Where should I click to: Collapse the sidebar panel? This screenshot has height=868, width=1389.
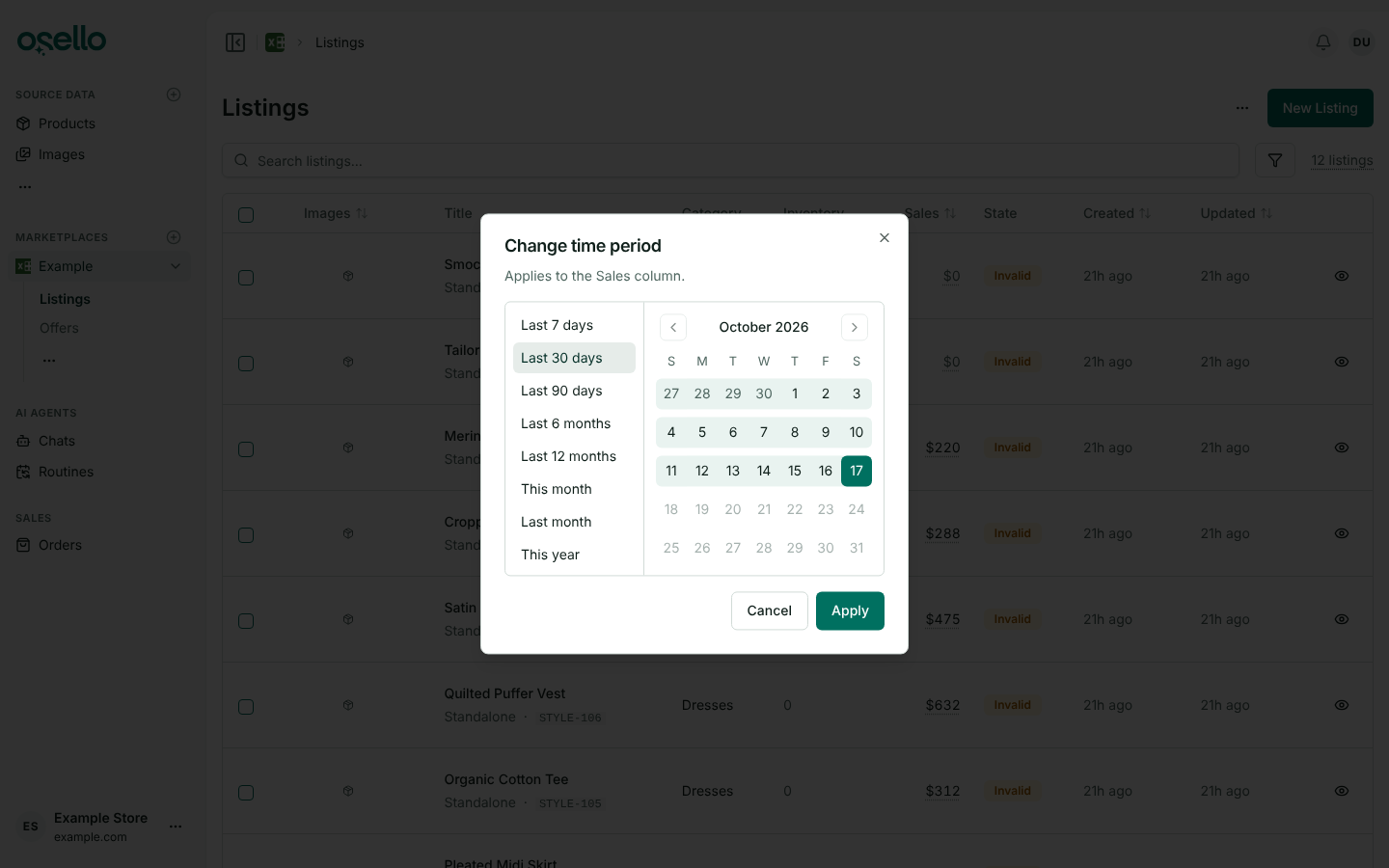tap(235, 42)
